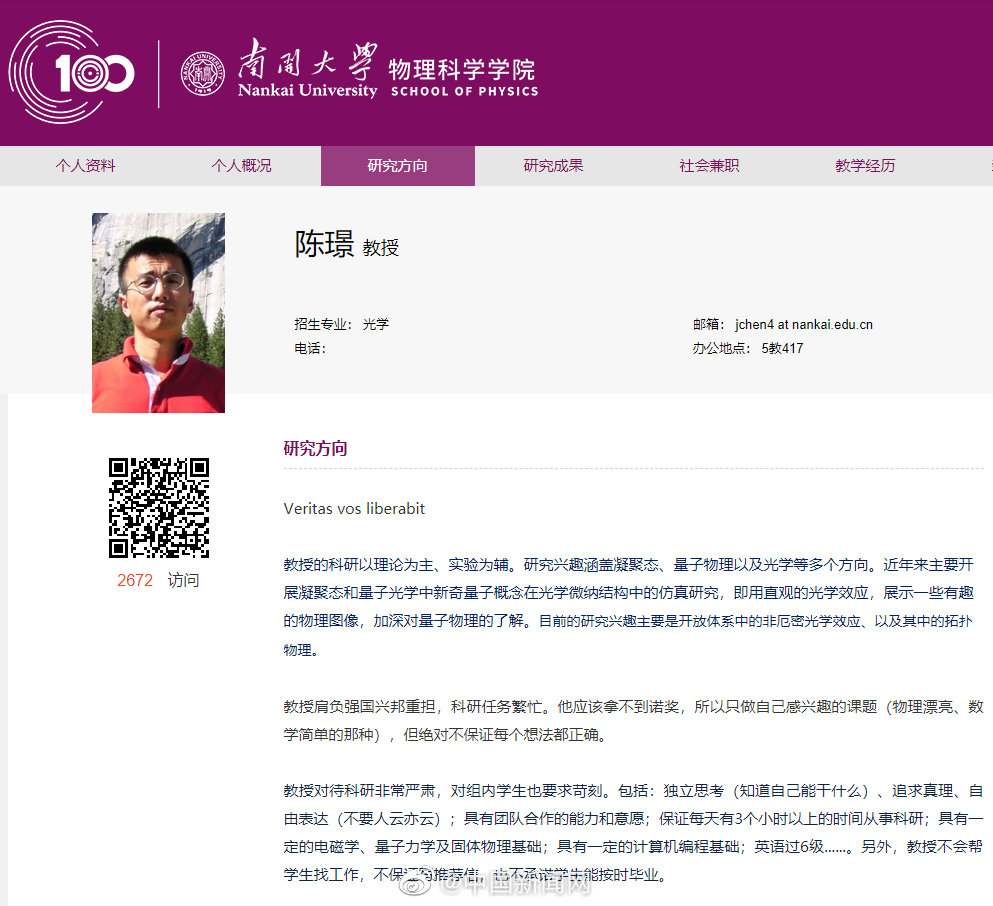Click the motto Veritas vos liberabit
The image size is (993, 906).
point(354,508)
